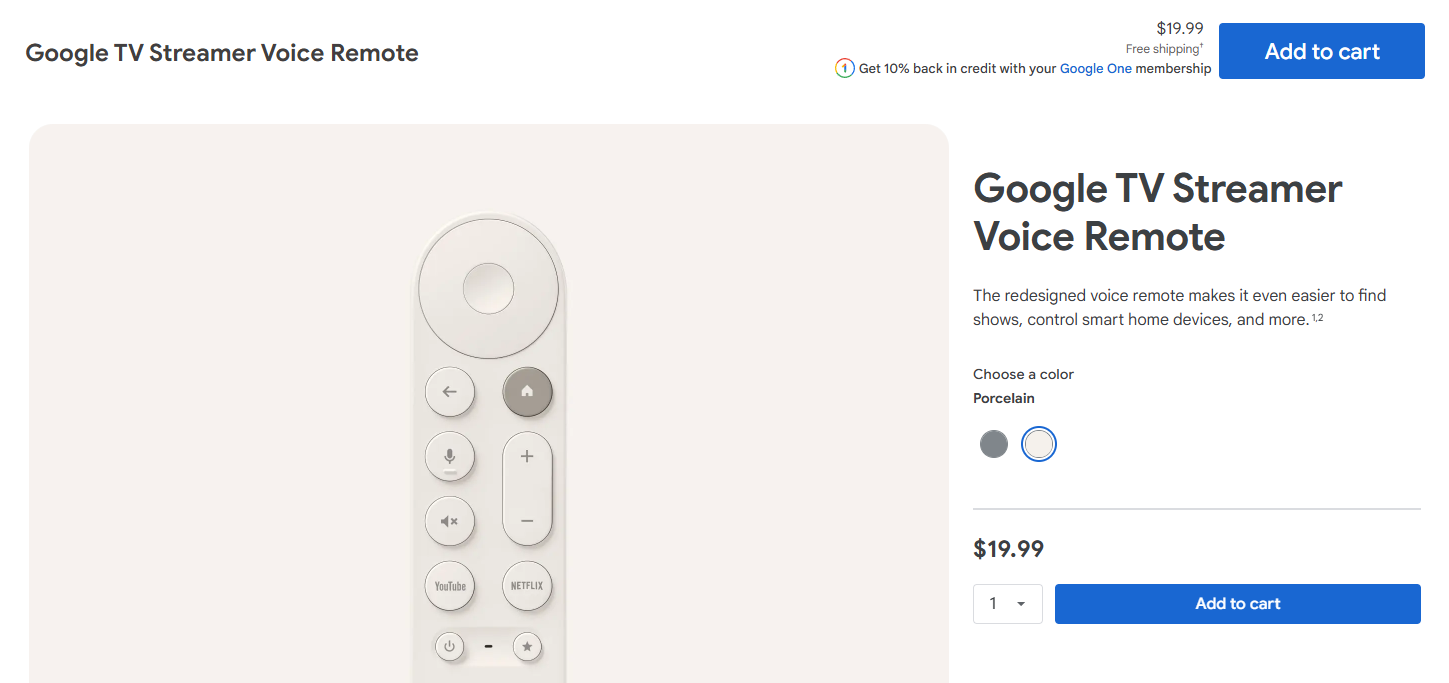Select the Porcelain color swatch
This screenshot has height=683, width=1449.
point(1039,444)
